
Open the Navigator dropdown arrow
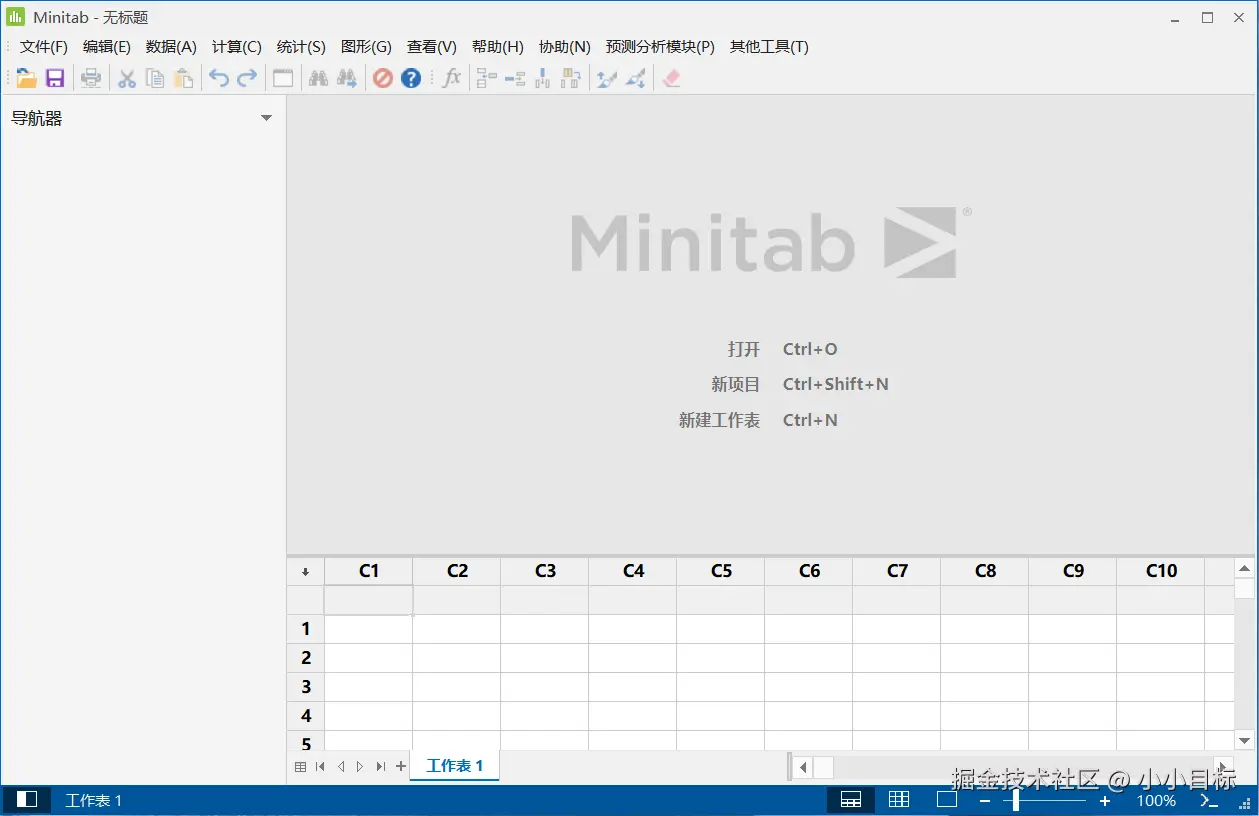click(266, 118)
